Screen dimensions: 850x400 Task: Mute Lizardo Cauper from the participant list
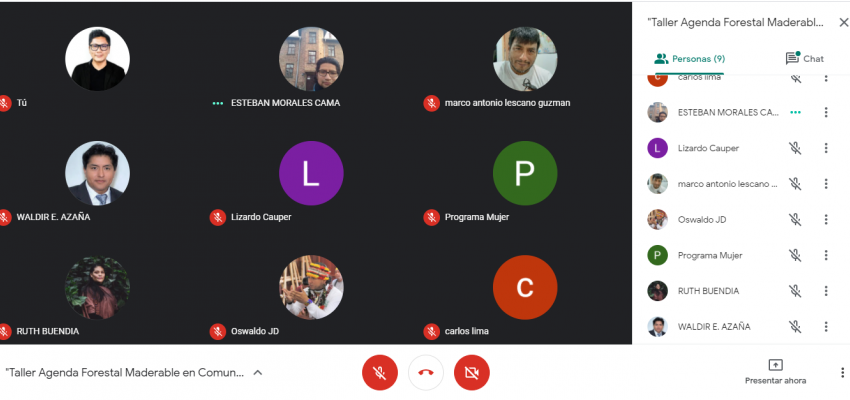(795, 148)
